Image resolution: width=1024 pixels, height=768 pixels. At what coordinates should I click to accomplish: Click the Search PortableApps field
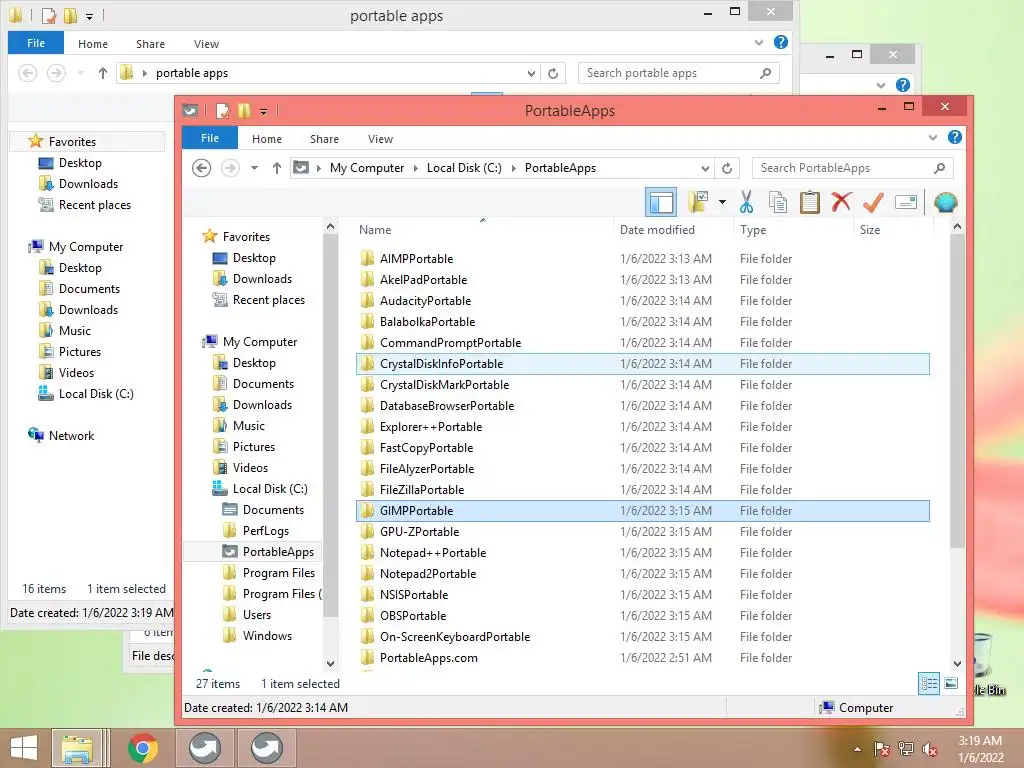(x=852, y=168)
